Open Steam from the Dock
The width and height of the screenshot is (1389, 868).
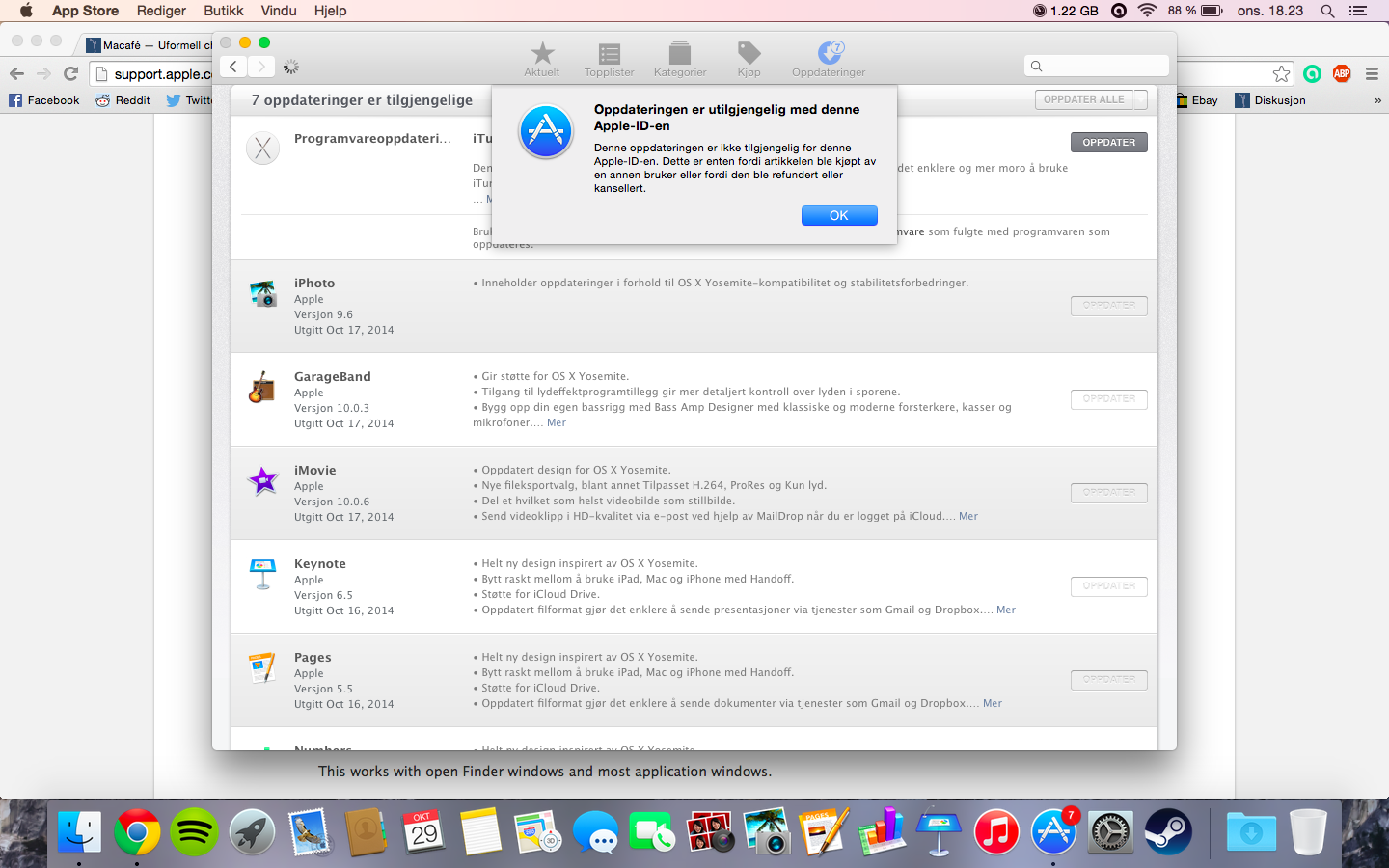pyautogui.click(x=1168, y=831)
